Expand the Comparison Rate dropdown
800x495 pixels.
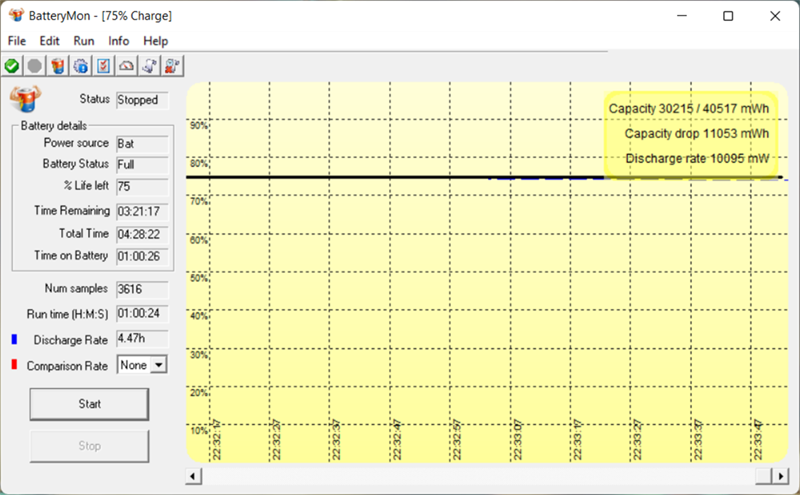[x=157, y=366]
